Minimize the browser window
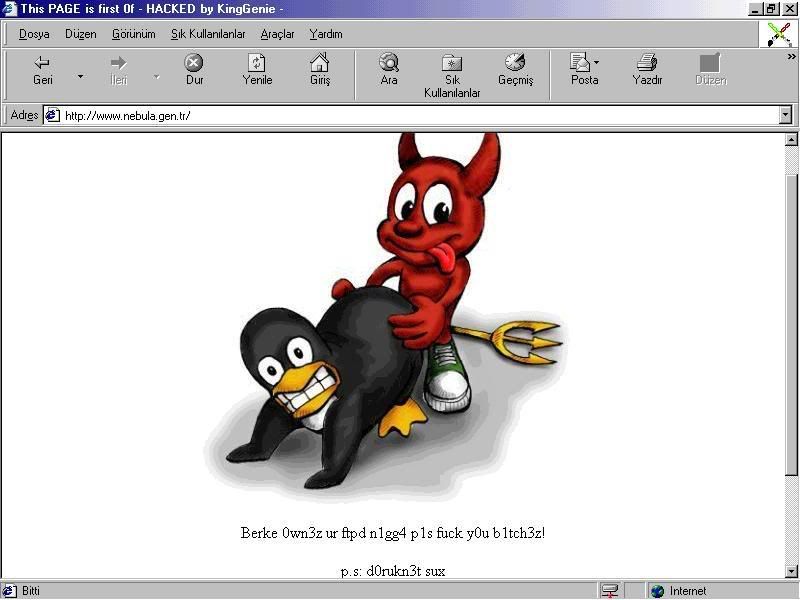 (x=754, y=9)
